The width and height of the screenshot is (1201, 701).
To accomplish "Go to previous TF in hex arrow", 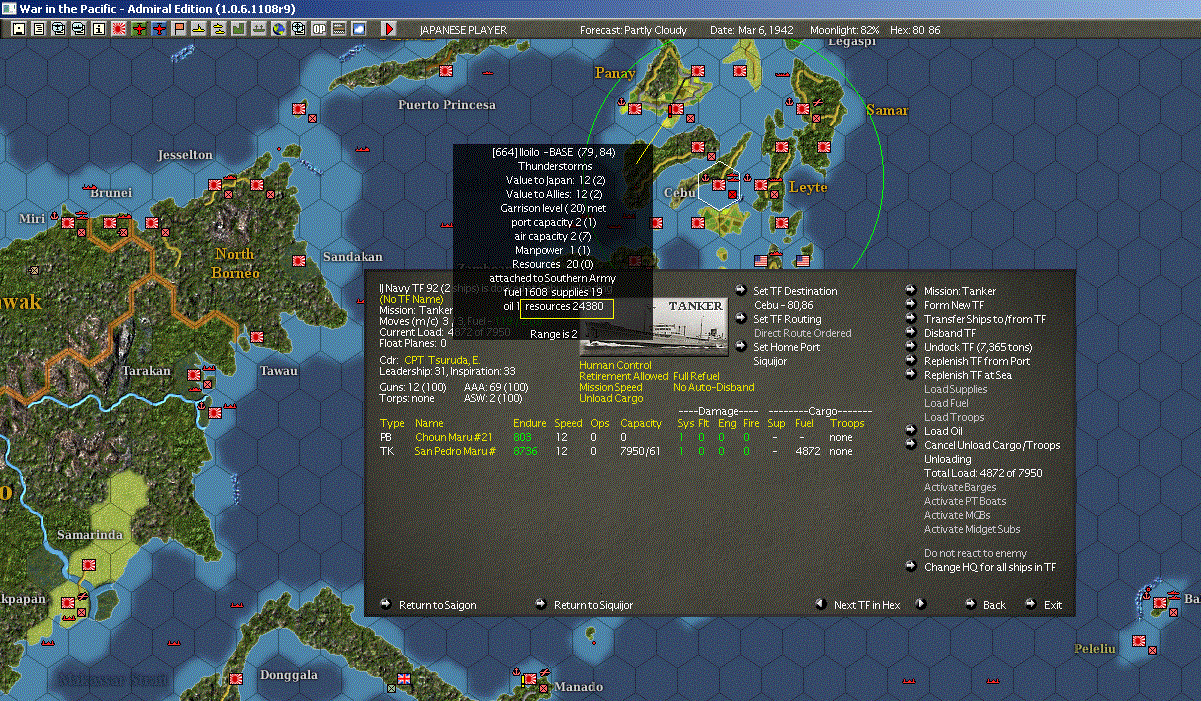I will [820, 604].
